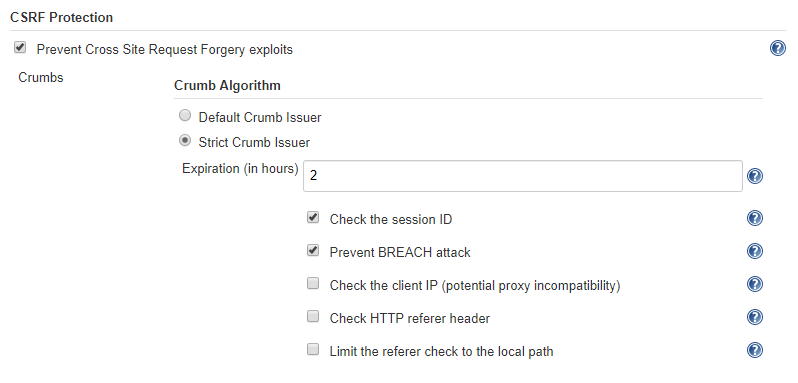Click the CSRF Protection section title
The height and width of the screenshot is (383, 798).
[x=62, y=17]
